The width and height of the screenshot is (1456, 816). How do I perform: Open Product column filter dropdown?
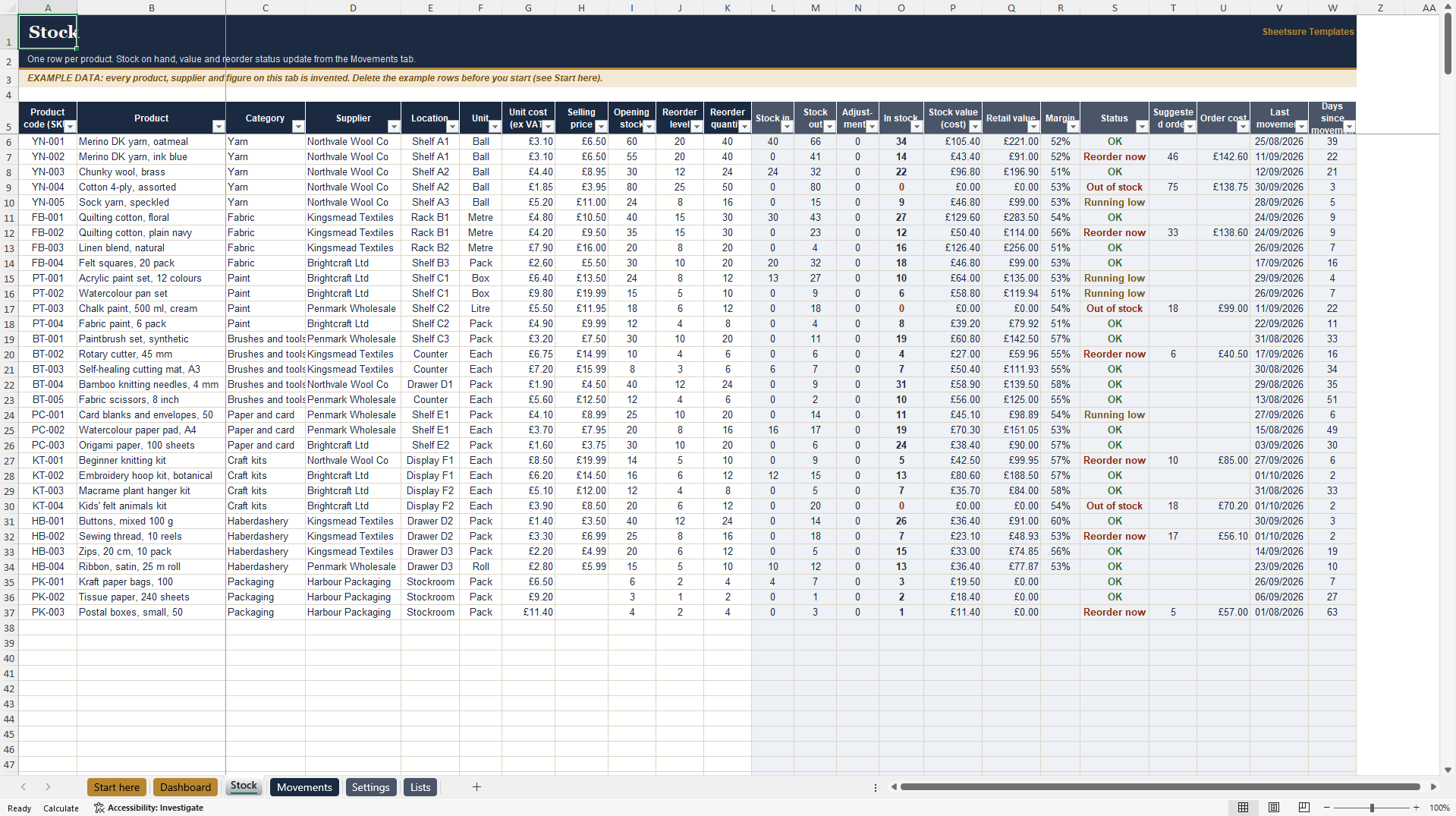(x=219, y=127)
